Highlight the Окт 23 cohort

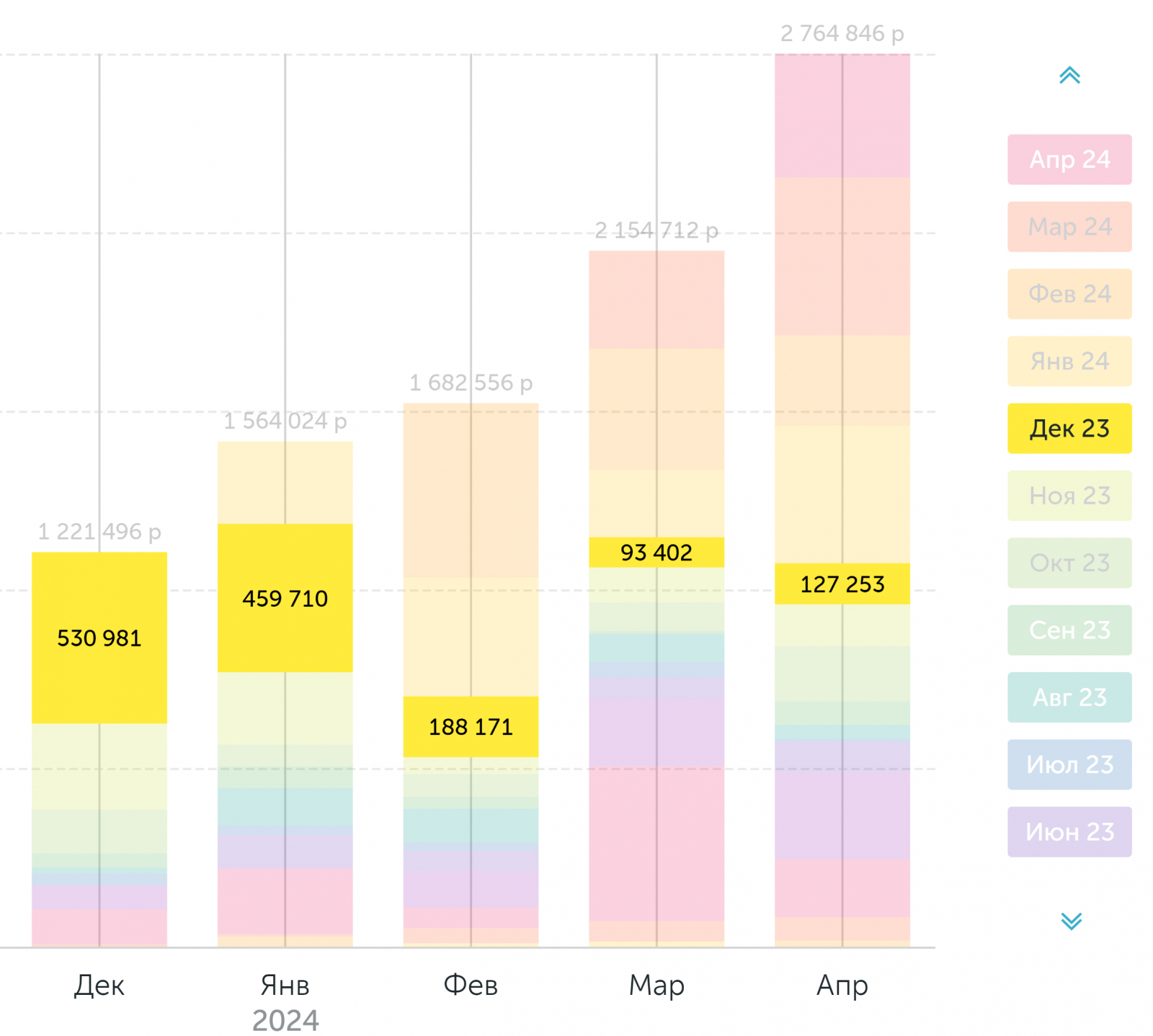click(x=1069, y=563)
